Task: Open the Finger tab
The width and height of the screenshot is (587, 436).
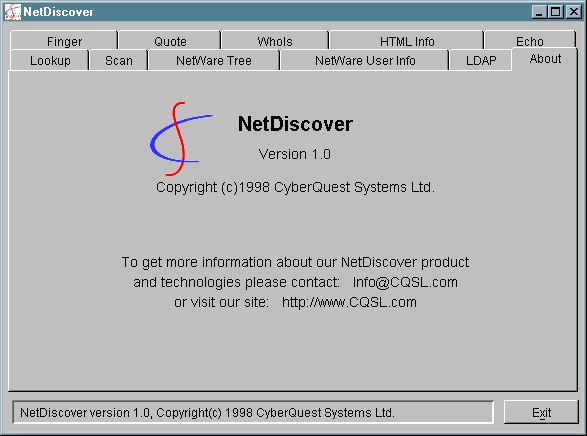Action: pos(64,41)
